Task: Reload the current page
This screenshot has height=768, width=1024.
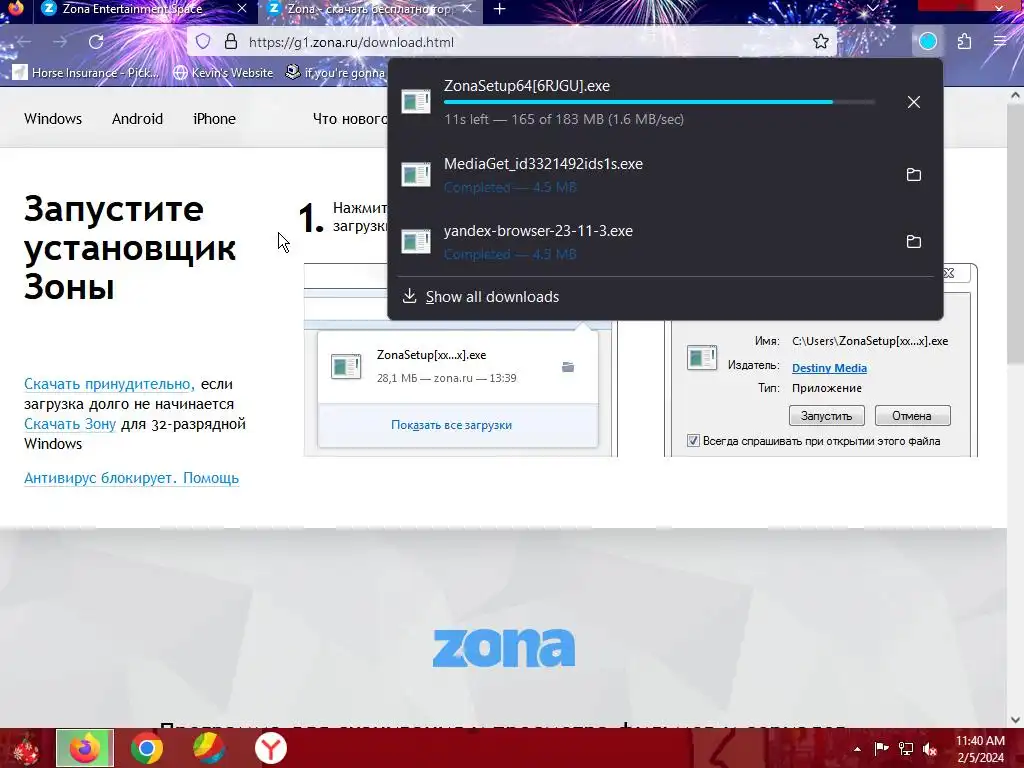Action: 96,42
